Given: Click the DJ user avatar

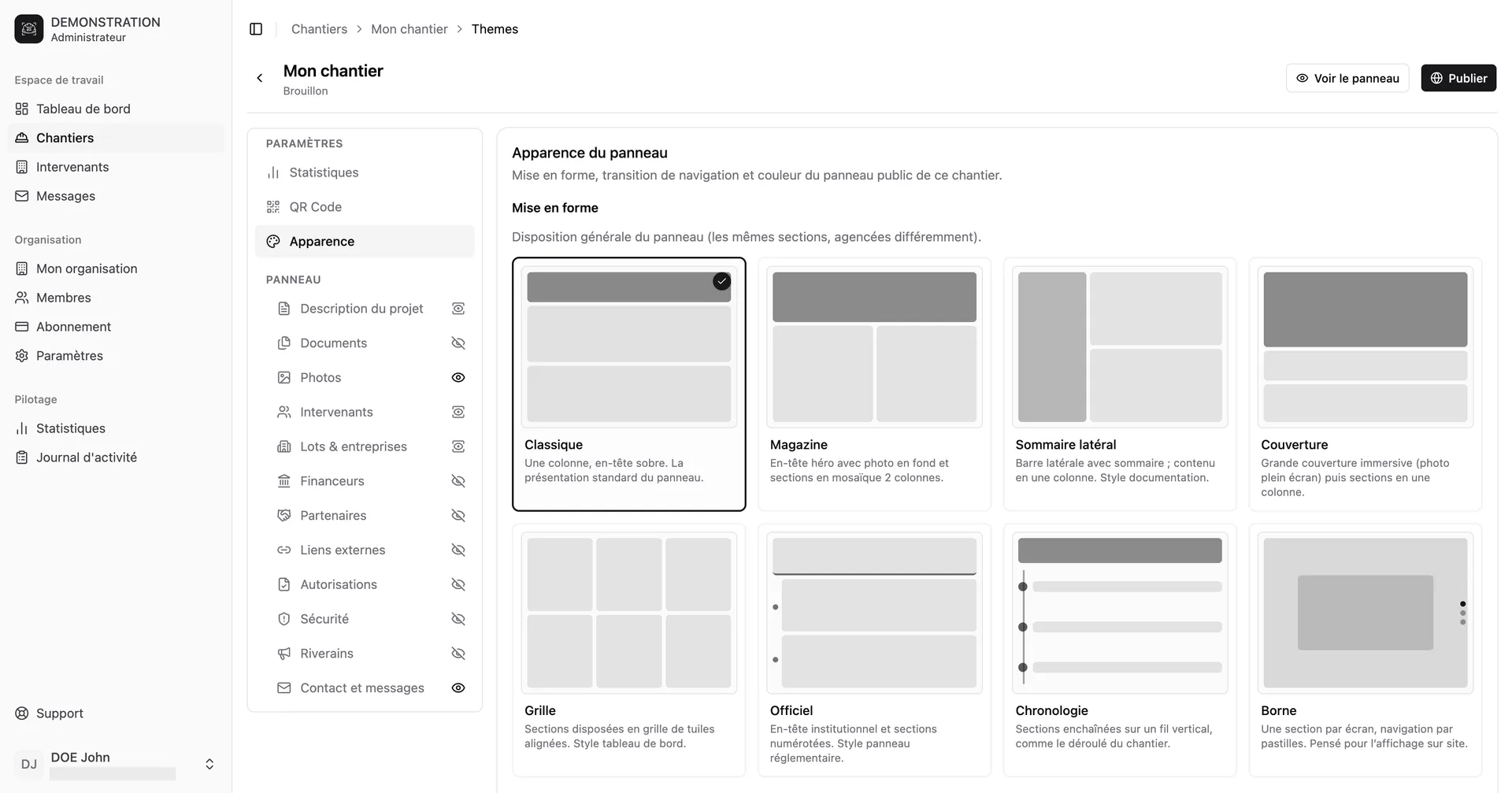Looking at the screenshot, I should pos(29,764).
